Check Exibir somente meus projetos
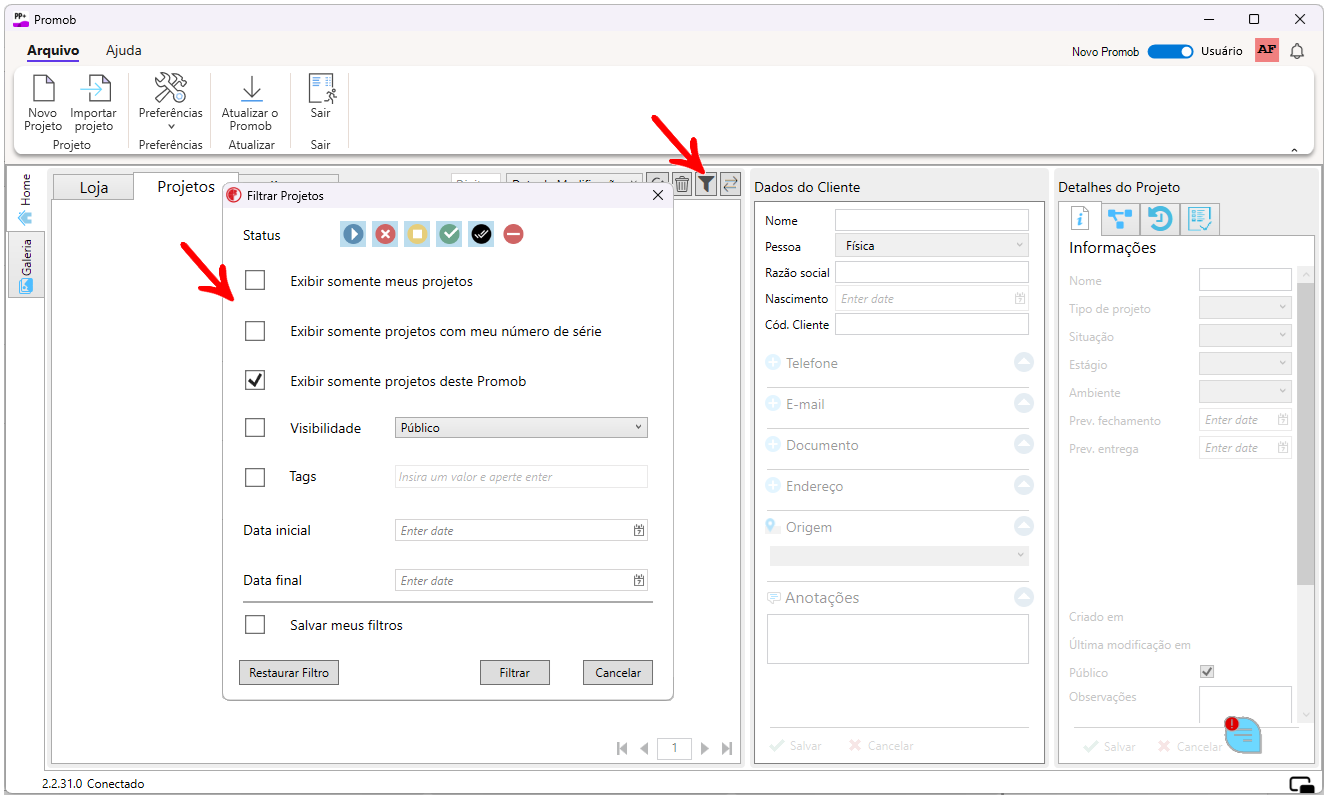The image size is (1330, 801). pyautogui.click(x=255, y=281)
